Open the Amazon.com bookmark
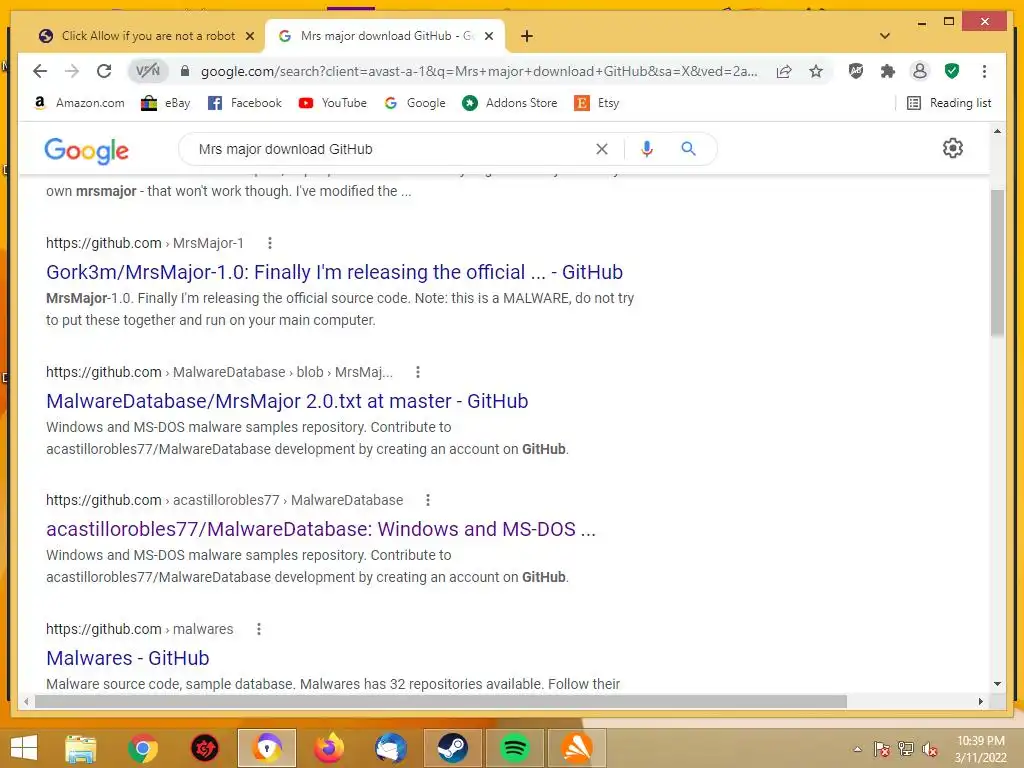Screen dimensions: 1024x768 79,103
